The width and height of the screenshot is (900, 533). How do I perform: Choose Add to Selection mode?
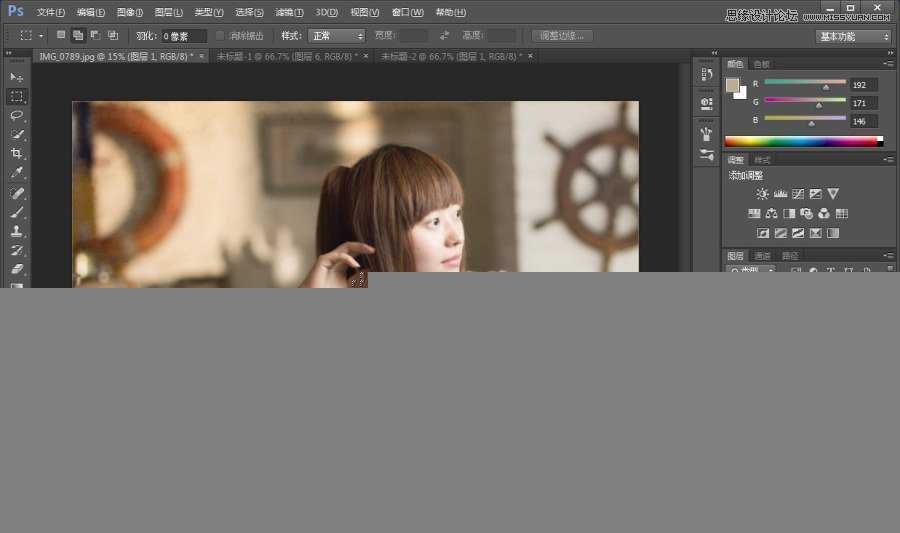tap(78, 35)
